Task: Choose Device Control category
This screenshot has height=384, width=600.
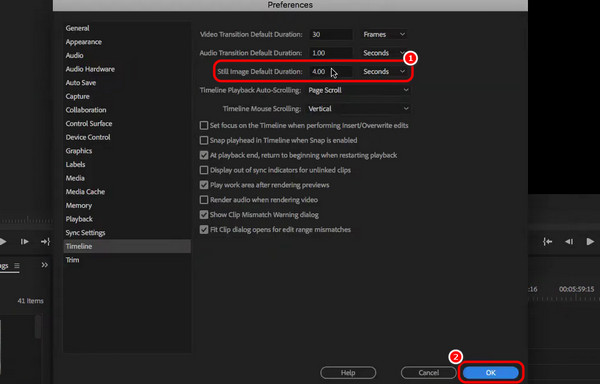Action: coord(88,137)
